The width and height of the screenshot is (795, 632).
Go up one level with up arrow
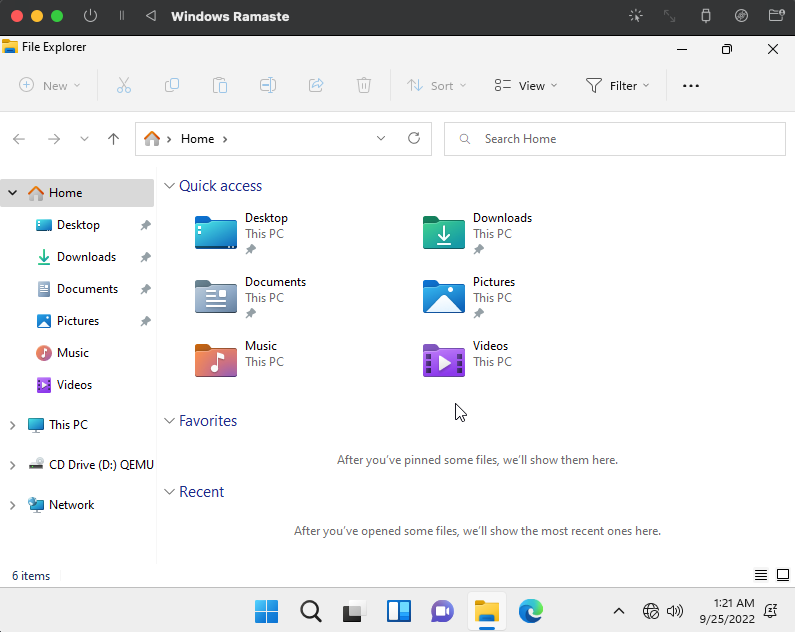tap(114, 139)
